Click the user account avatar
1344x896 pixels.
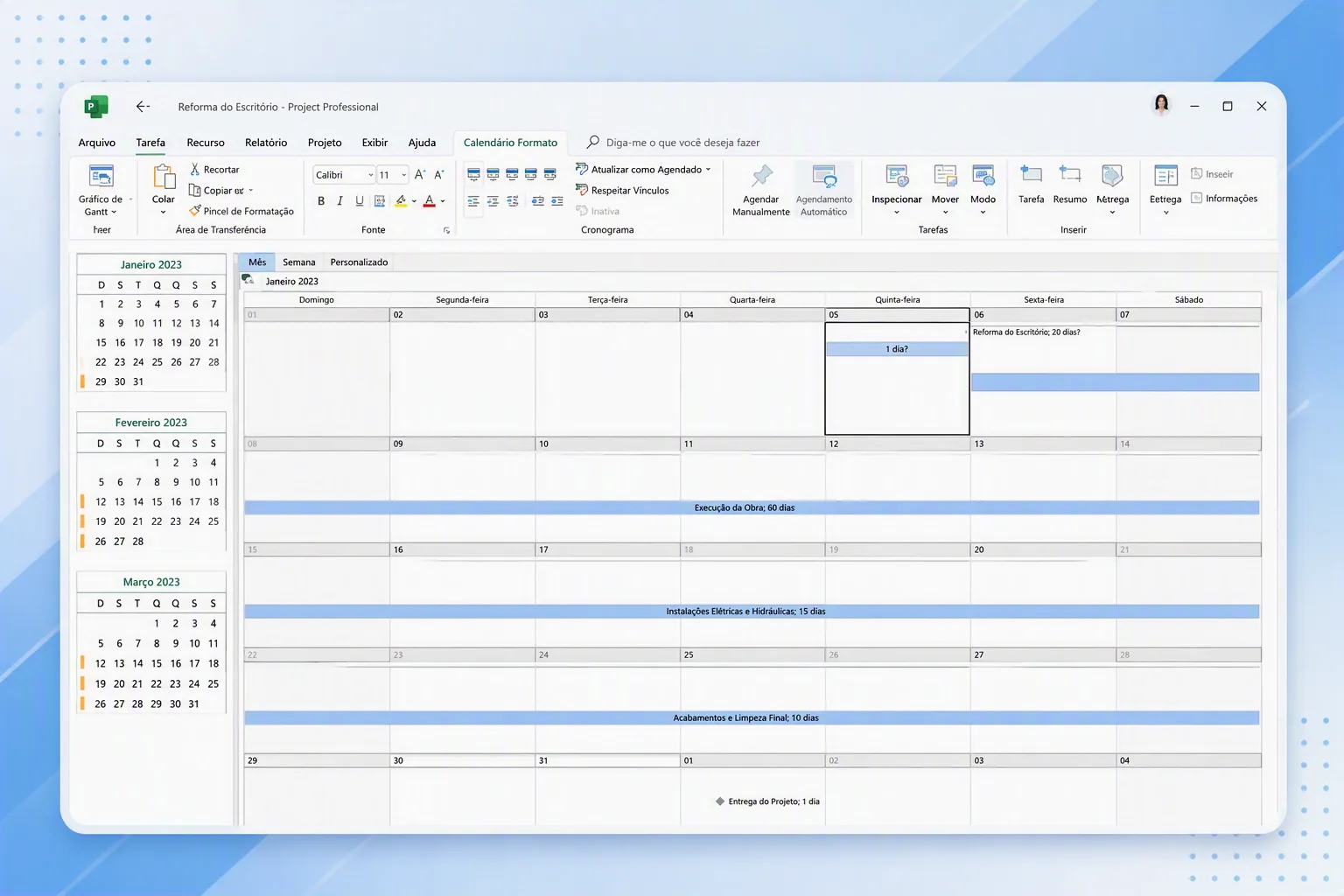[1161, 106]
